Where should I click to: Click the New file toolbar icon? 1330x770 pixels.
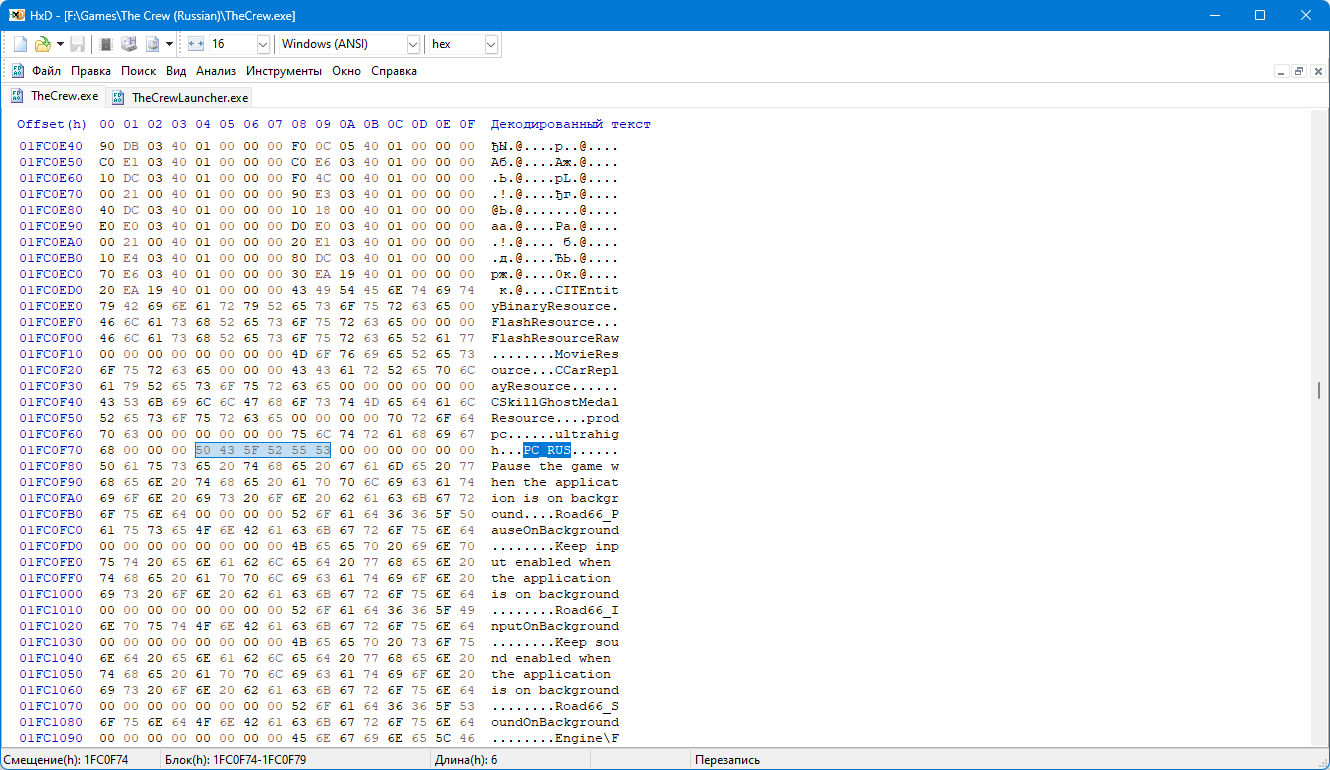20,44
